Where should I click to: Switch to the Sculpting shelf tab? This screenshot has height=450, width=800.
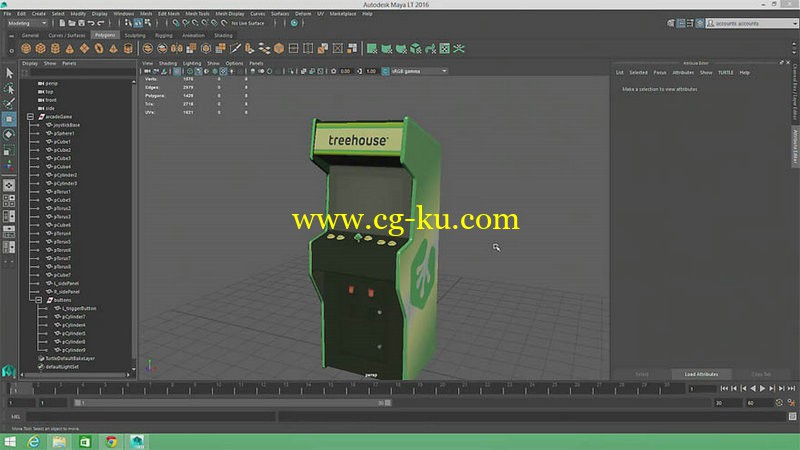[135, 35]
